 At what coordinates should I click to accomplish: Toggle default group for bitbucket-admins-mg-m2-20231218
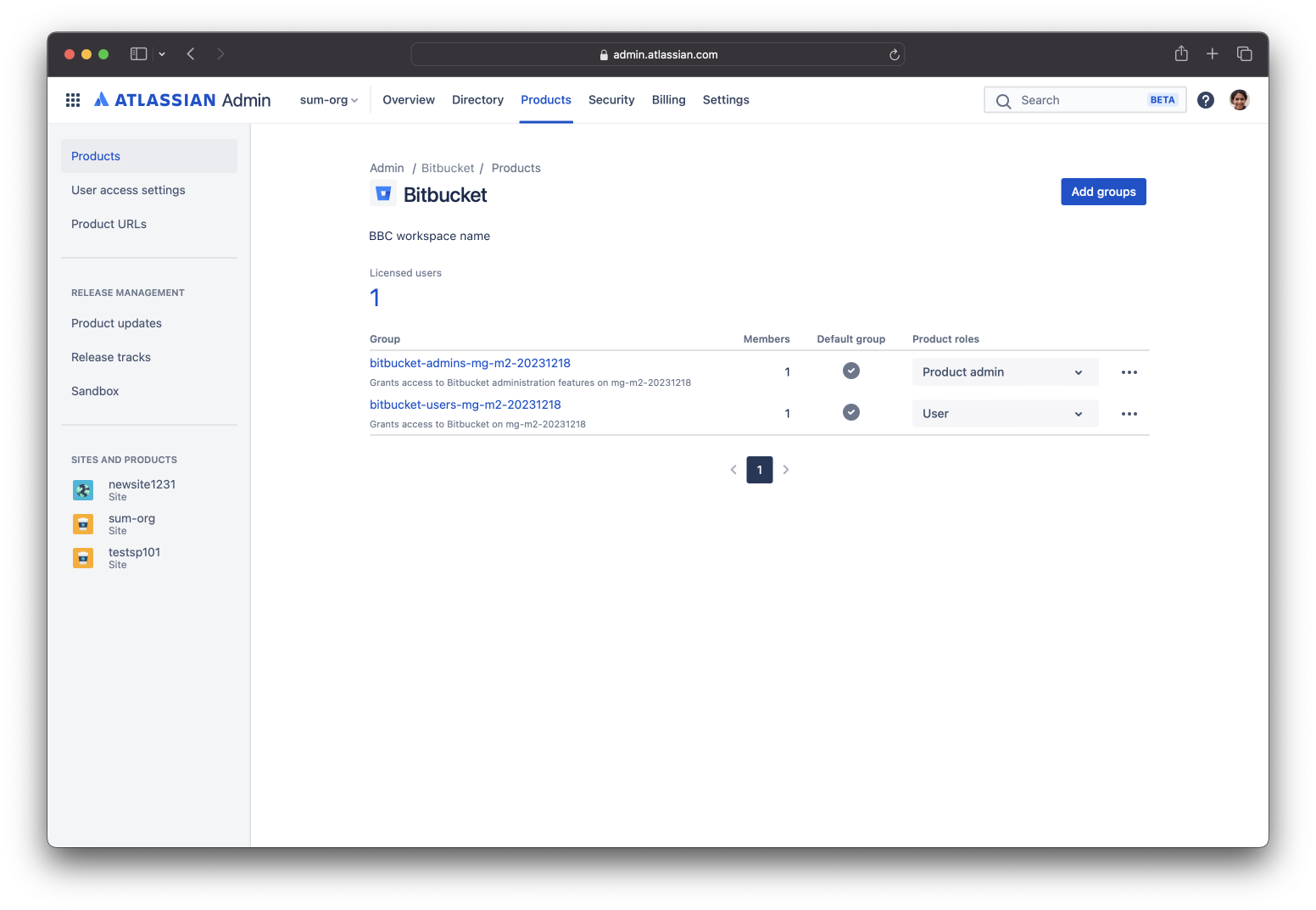(x=850, y=371)
